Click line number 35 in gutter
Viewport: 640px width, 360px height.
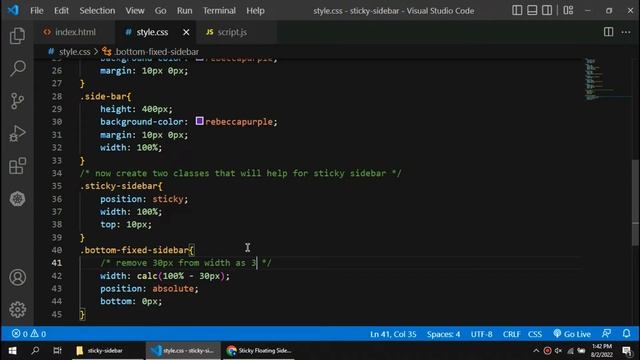pyautogui.click(x=57, y=186)
